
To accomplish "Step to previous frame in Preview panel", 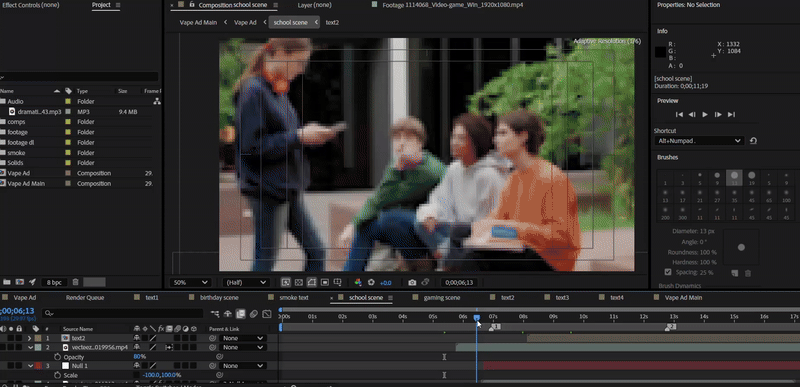I will click(692, 115).
